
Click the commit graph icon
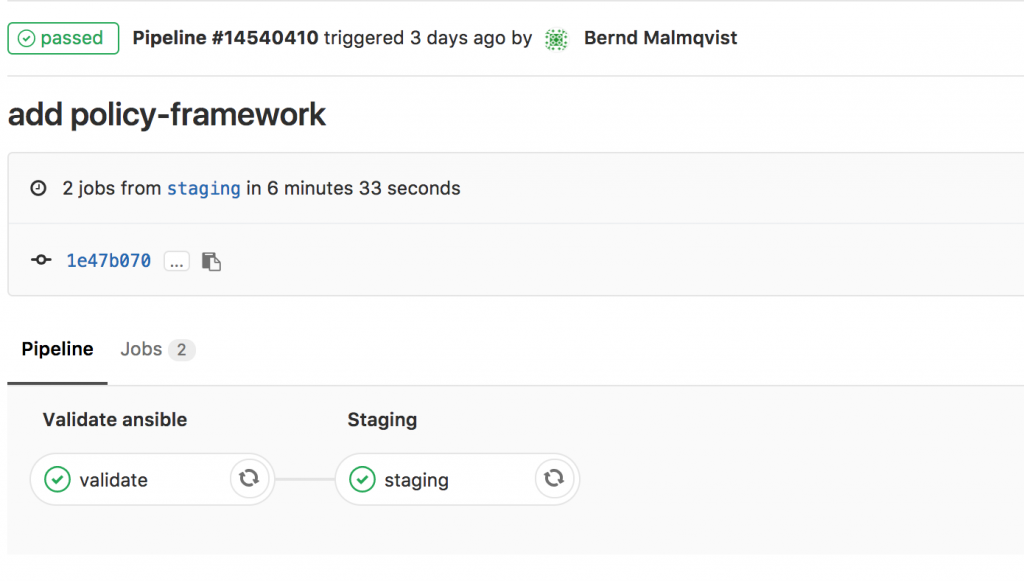[x=41, y=260]
